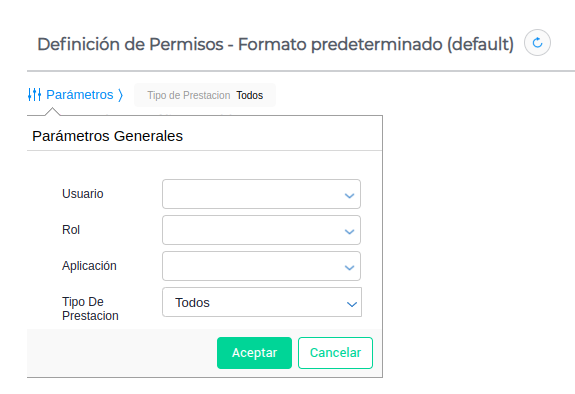Viewport: 575px width, 394px height.
Task: Click the Tipo de Prestacion Todos chip
Action: (205, 95)
